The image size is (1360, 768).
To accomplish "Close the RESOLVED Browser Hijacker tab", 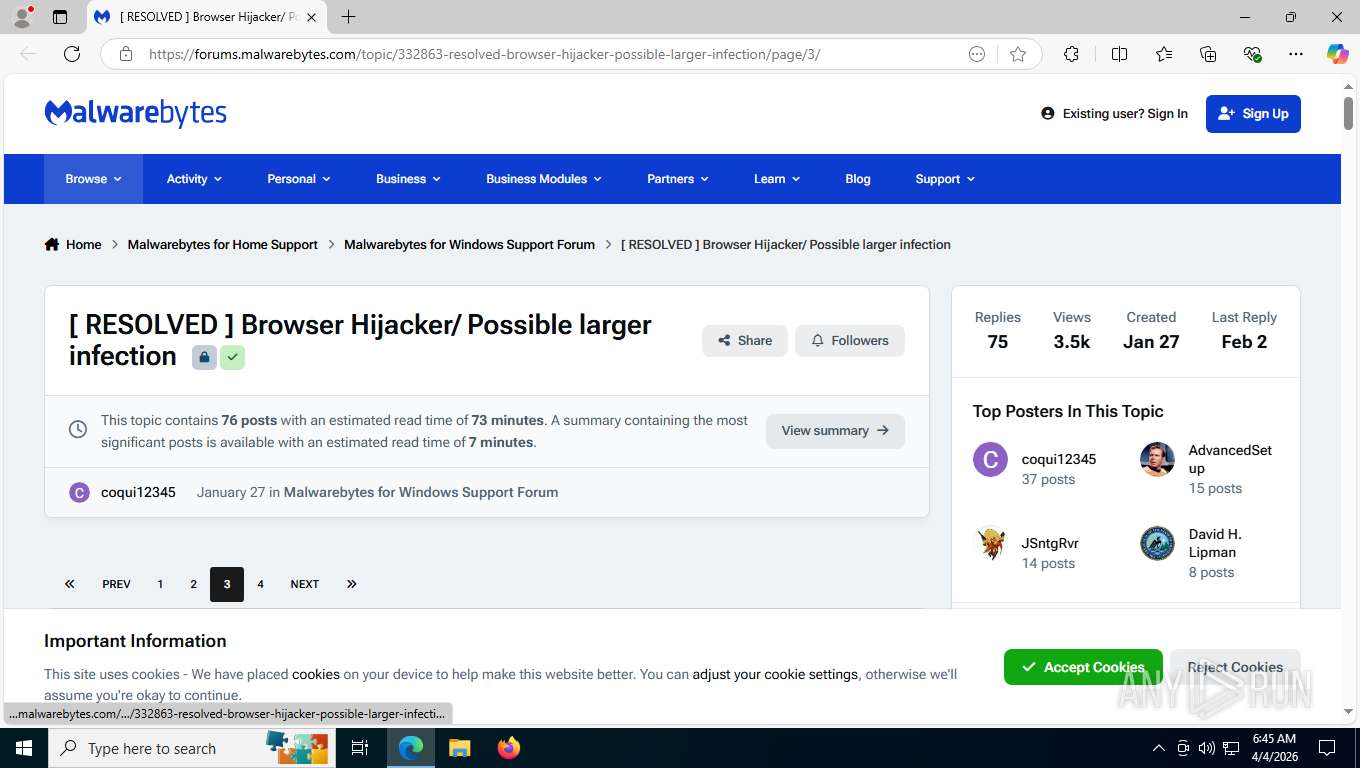I will click(x=311, y=17).
